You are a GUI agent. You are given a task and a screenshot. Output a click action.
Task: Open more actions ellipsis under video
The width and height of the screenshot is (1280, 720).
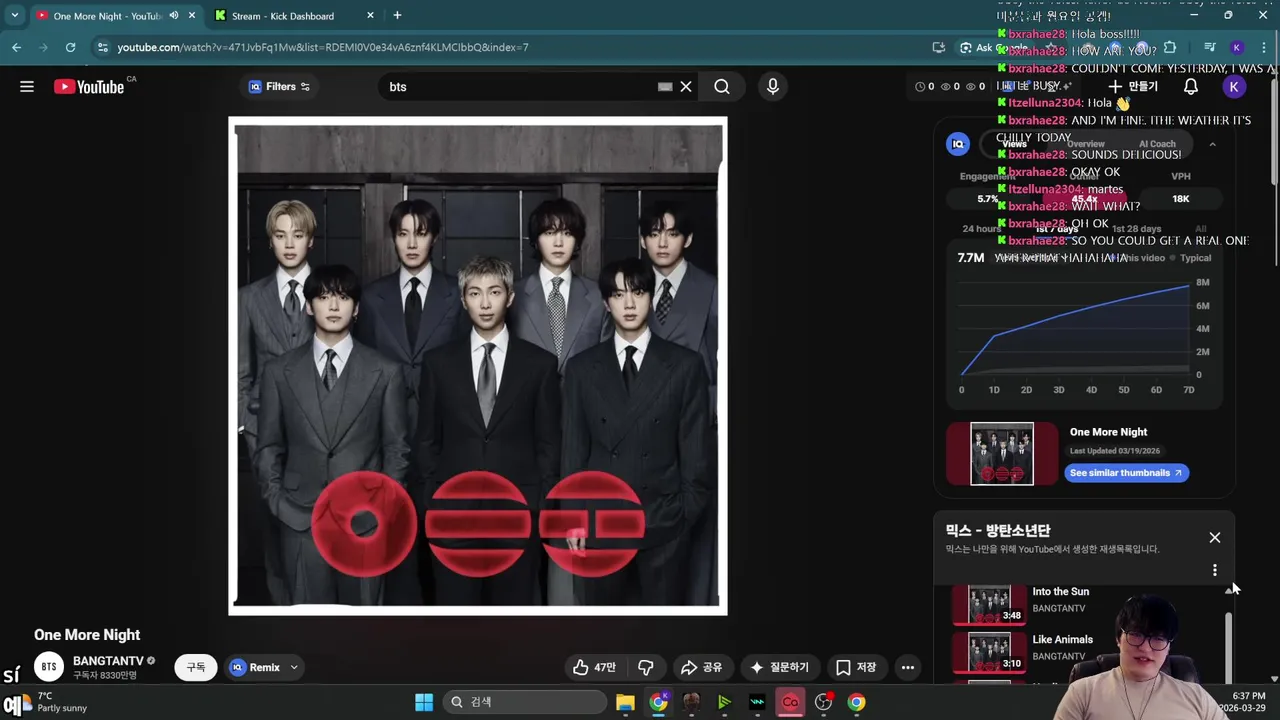(x=907, y=667)
